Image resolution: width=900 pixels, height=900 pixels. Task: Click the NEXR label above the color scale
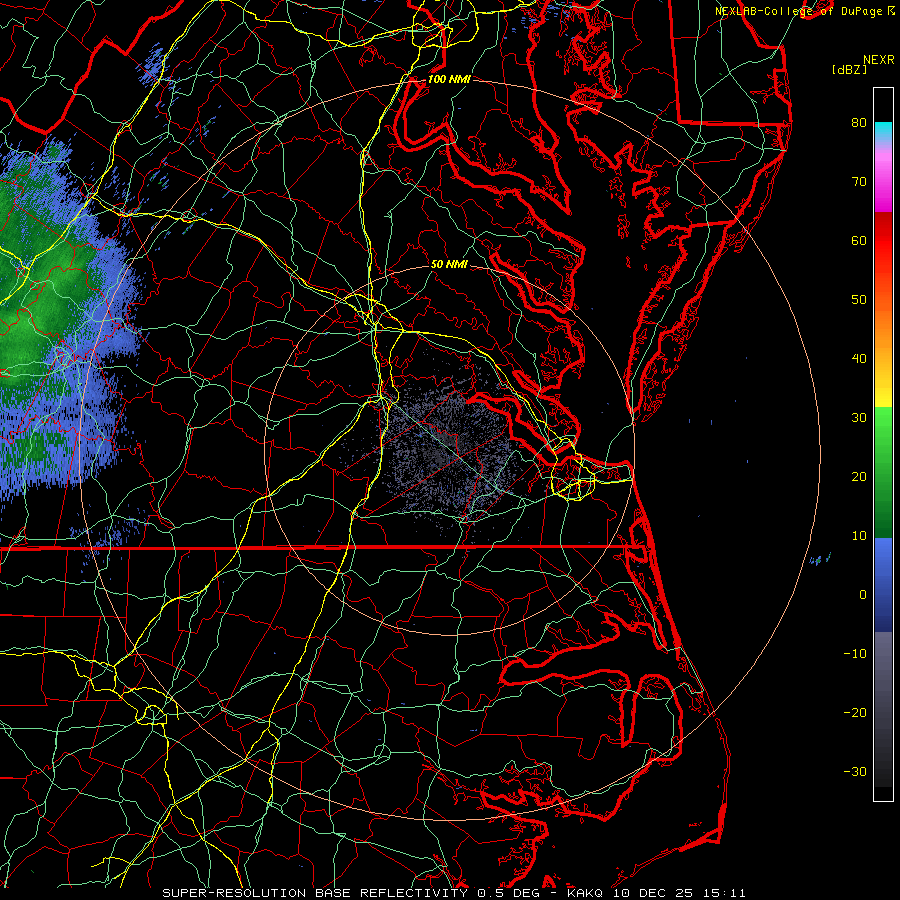(x=878, y=60)
